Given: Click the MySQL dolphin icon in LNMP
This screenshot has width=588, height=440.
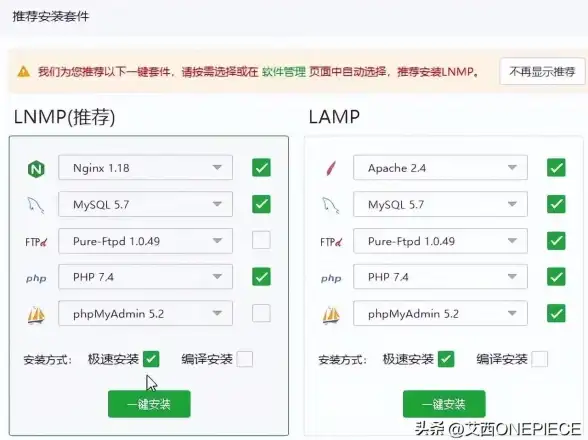Looking at the screenshot, I should click(x=36, y=205).
